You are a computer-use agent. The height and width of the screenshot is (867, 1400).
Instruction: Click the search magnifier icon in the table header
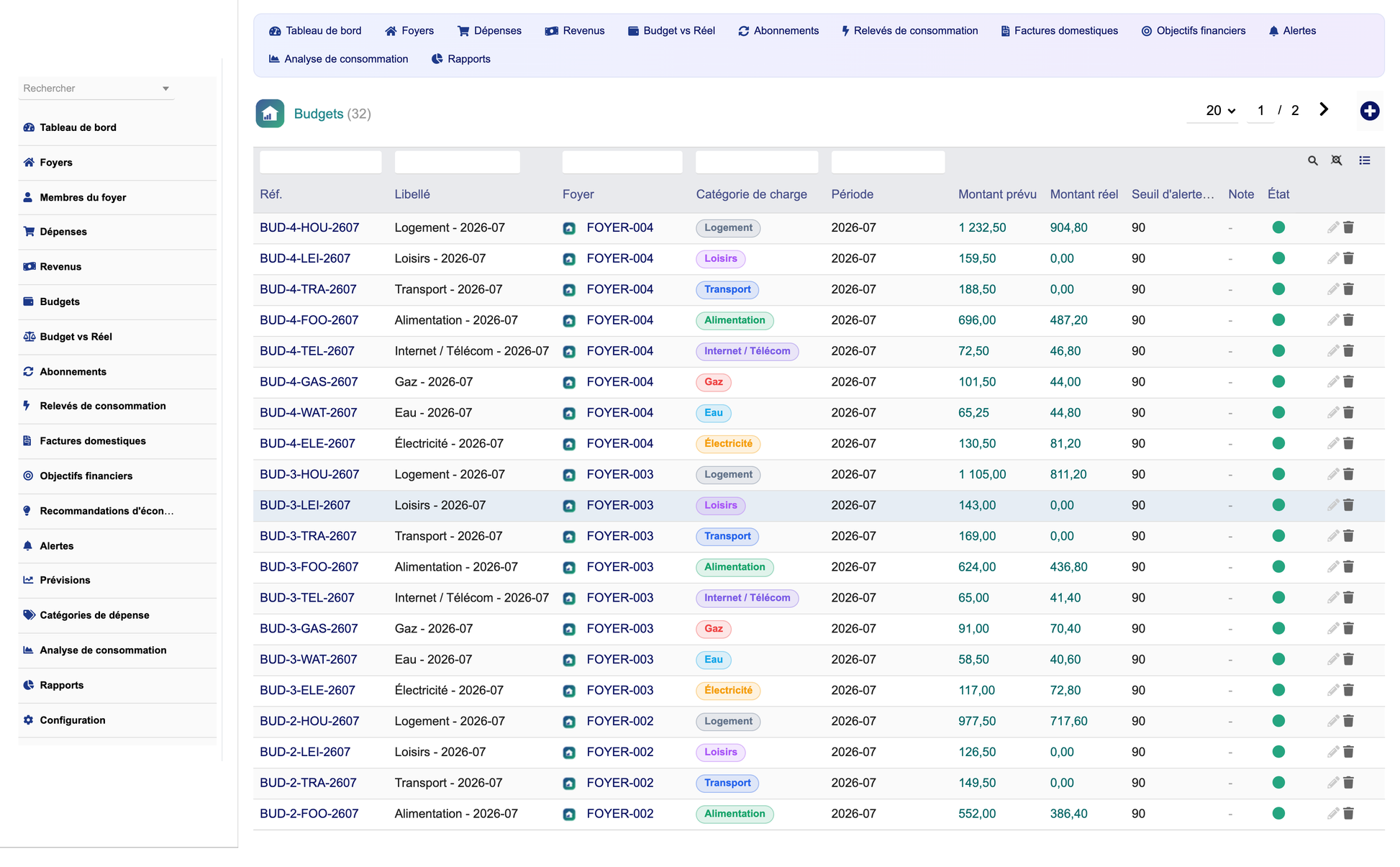(1312, 160)
